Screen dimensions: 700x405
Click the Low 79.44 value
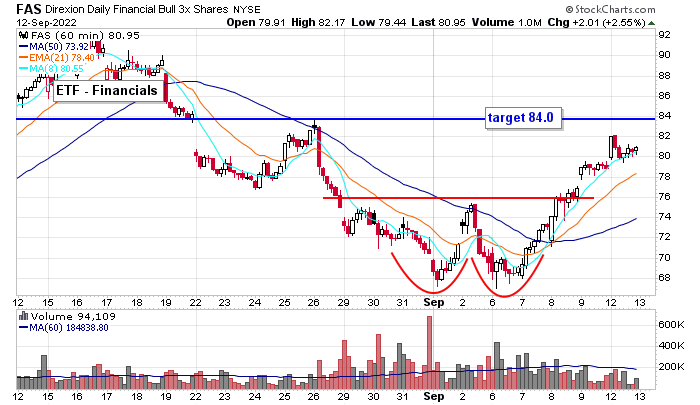click(379, 22)
